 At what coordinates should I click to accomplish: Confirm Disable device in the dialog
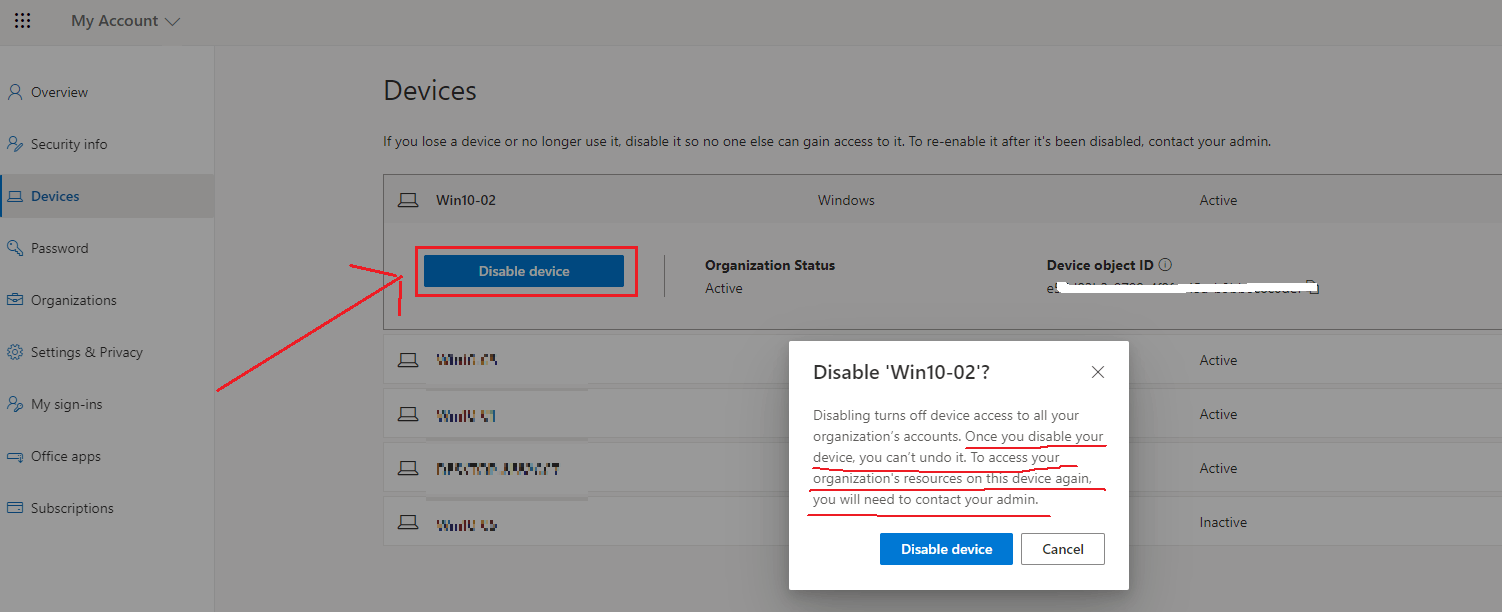[x=946, y=549]
